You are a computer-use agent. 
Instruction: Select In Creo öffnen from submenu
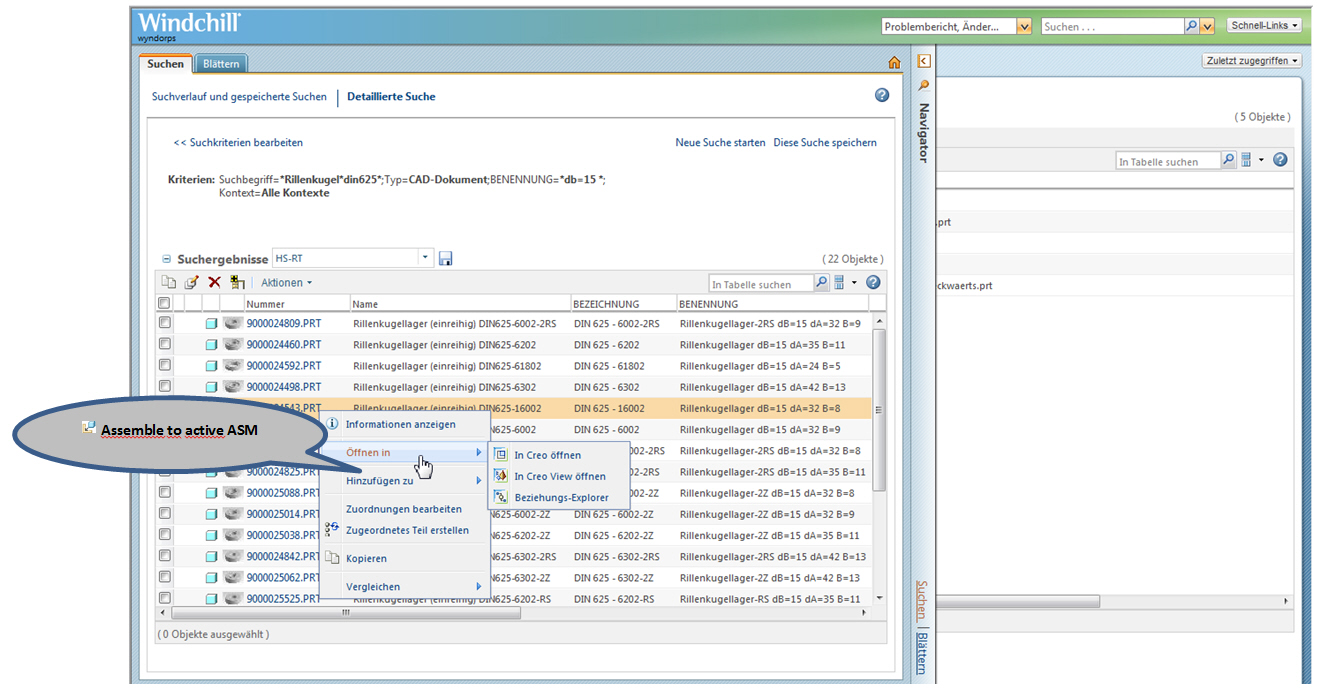tap(546, 455)
